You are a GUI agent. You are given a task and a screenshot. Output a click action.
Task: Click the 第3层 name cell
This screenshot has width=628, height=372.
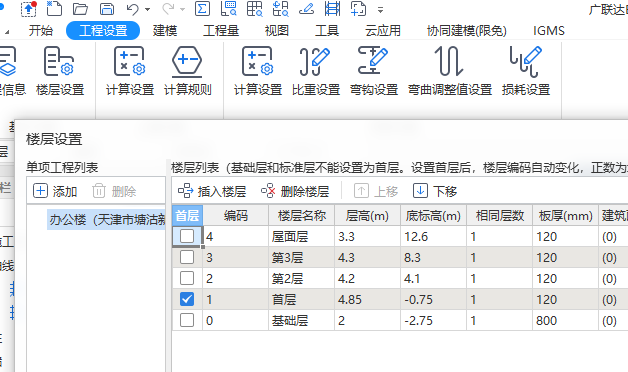(x=302, y=257)
